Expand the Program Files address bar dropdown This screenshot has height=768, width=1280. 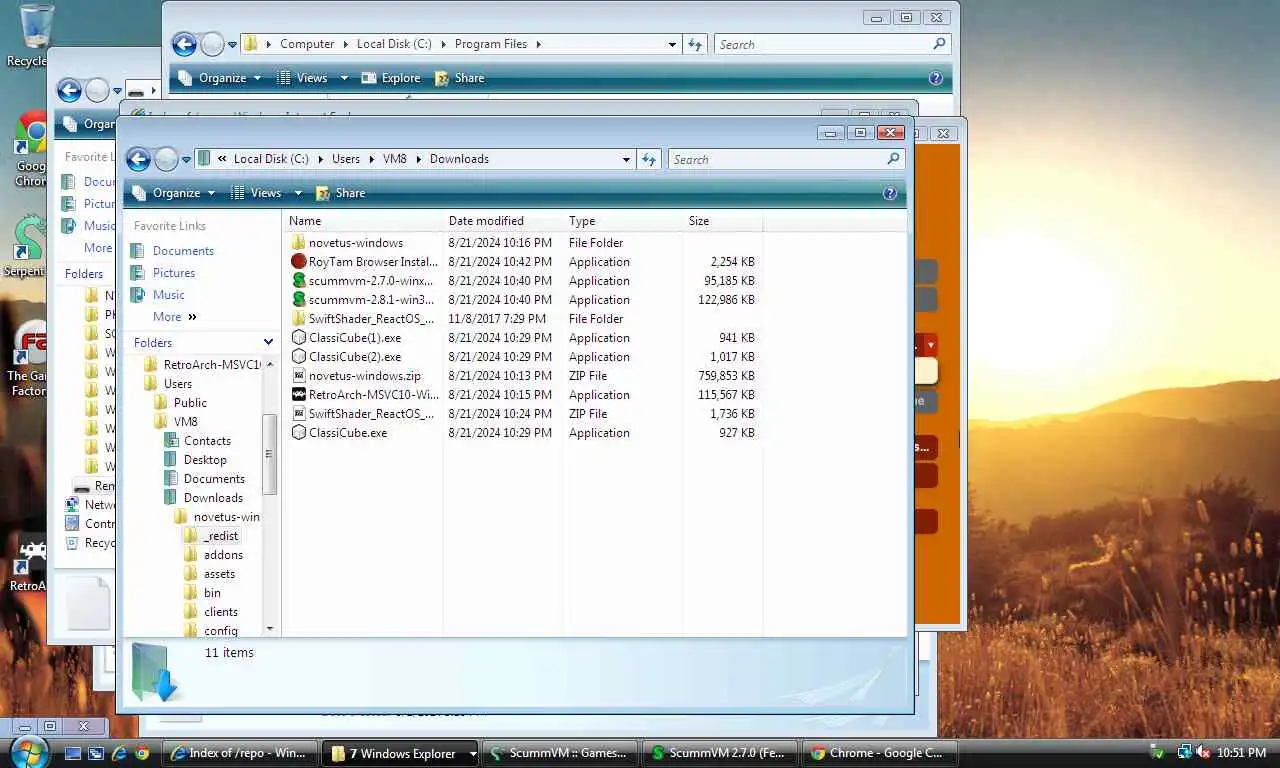click(x=673, y=44)
